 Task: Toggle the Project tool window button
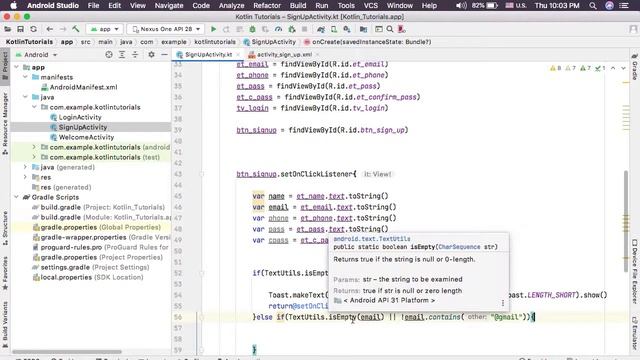coord(5,67)
